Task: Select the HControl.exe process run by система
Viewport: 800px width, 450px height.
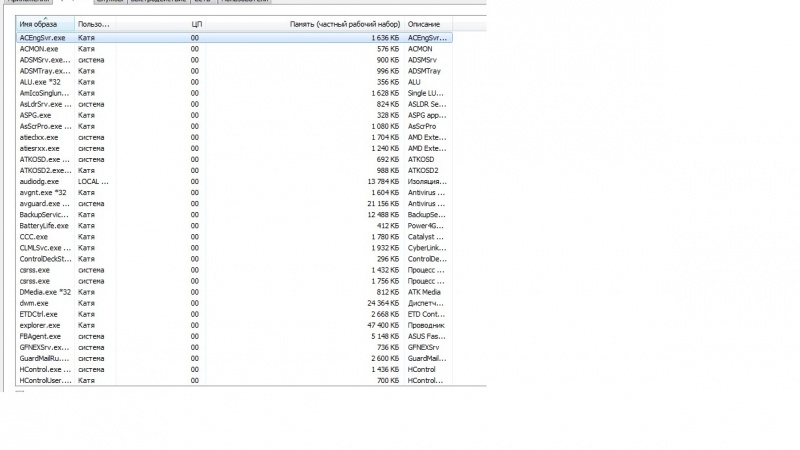Action: coord(234,369)
